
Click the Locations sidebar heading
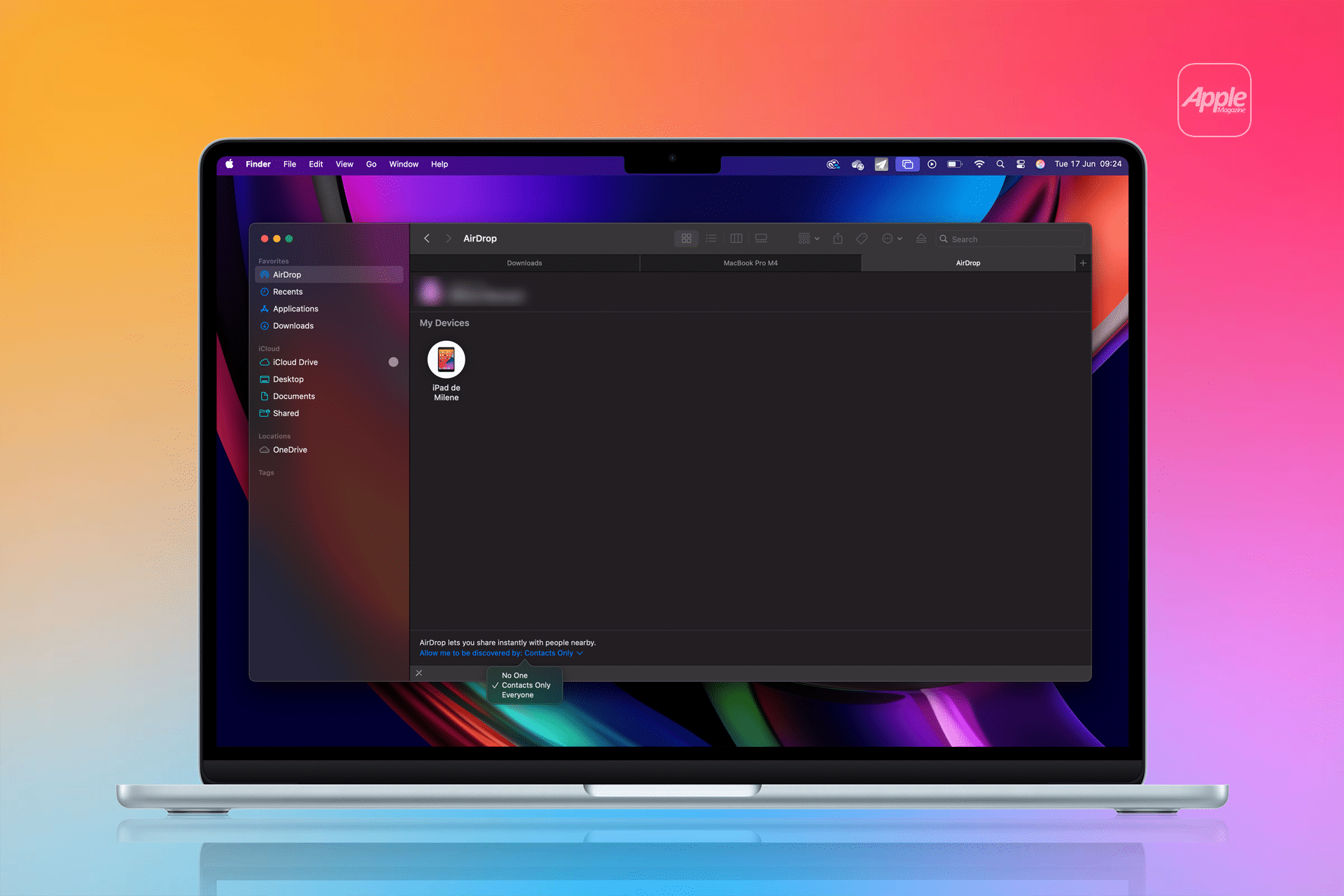click(274, 436)
